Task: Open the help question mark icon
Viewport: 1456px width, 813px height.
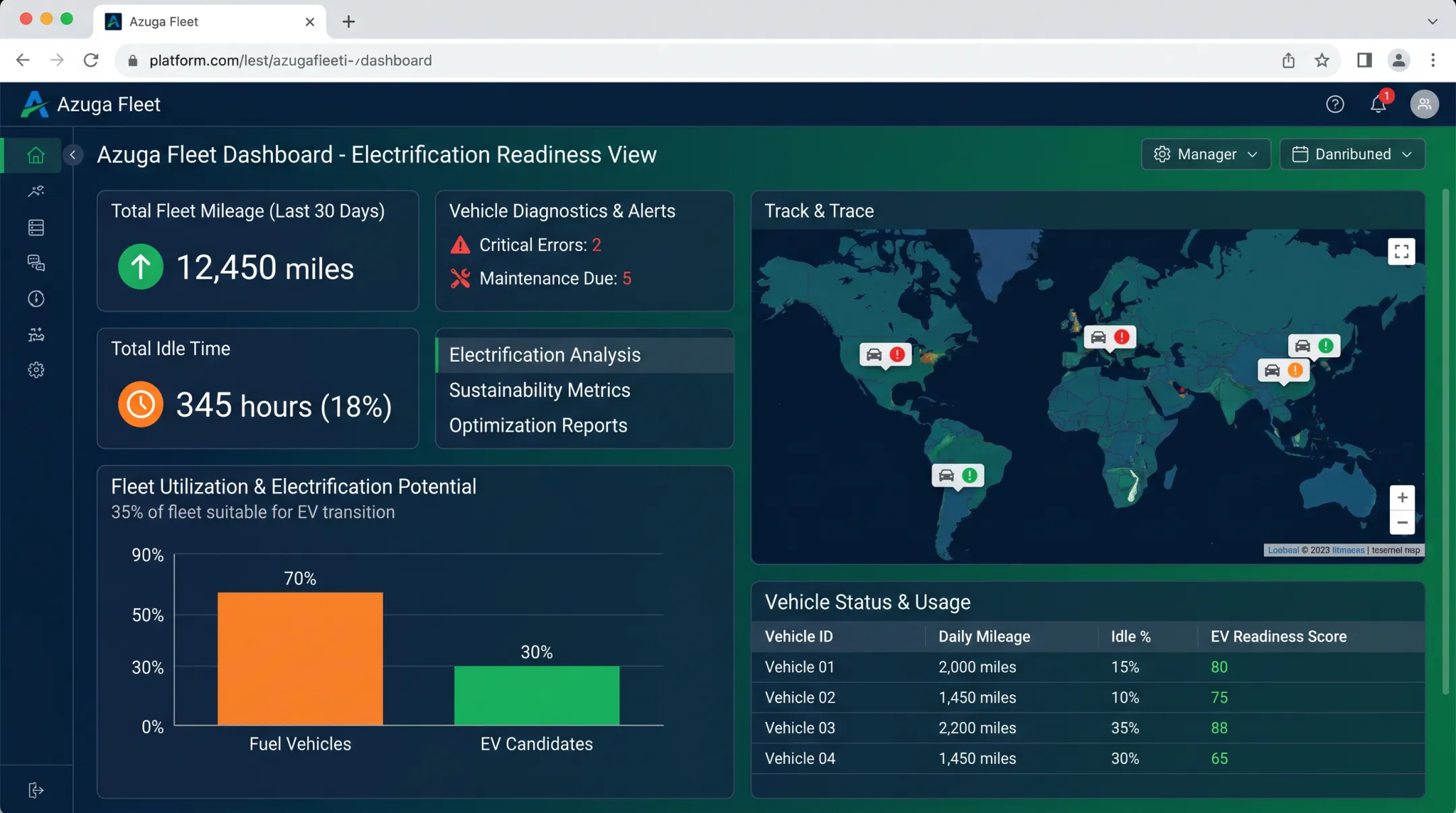Action: [x=1335, y=104]
